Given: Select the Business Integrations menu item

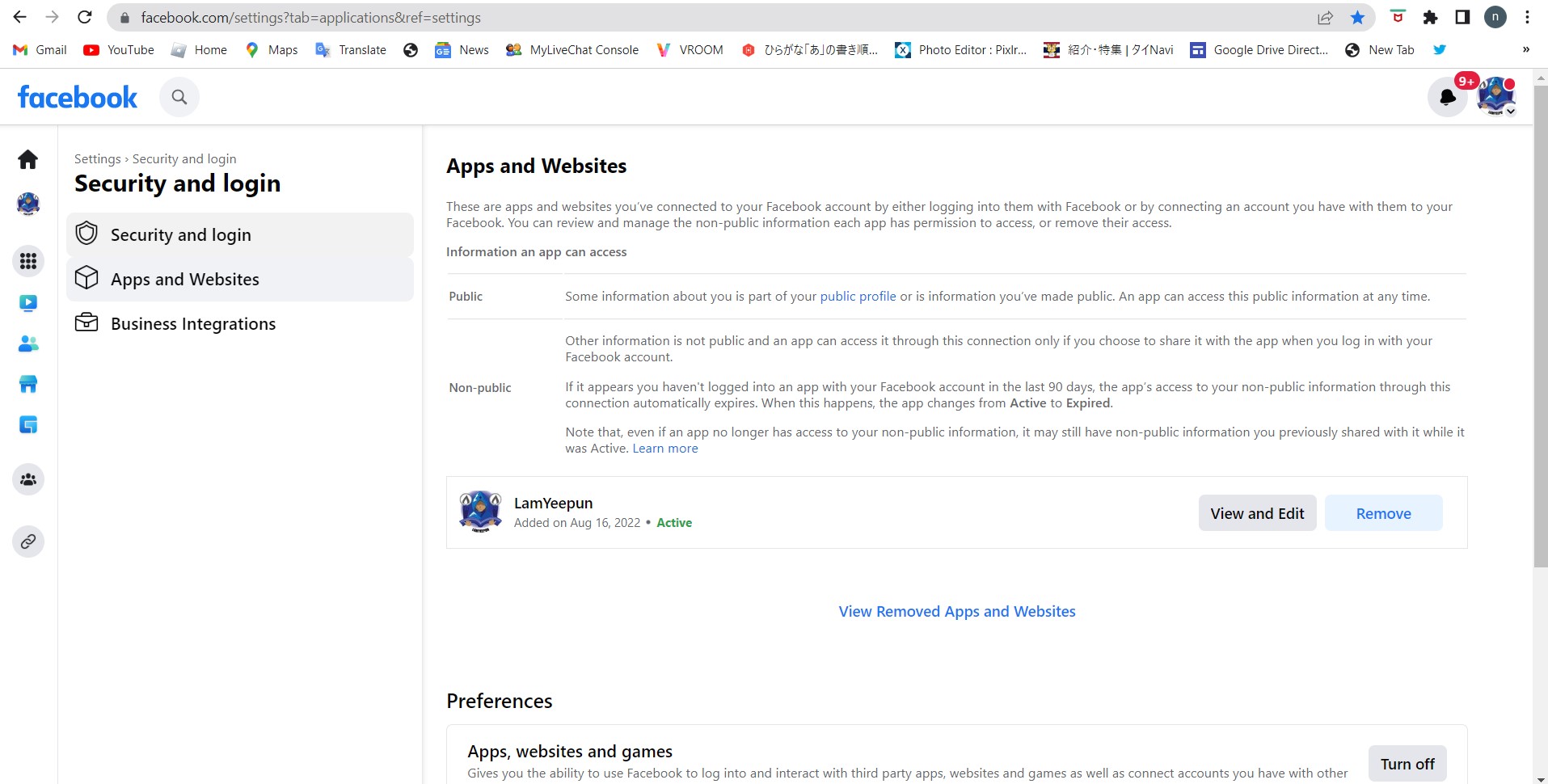Looking at the screenshot, I should tap(240, 323).
